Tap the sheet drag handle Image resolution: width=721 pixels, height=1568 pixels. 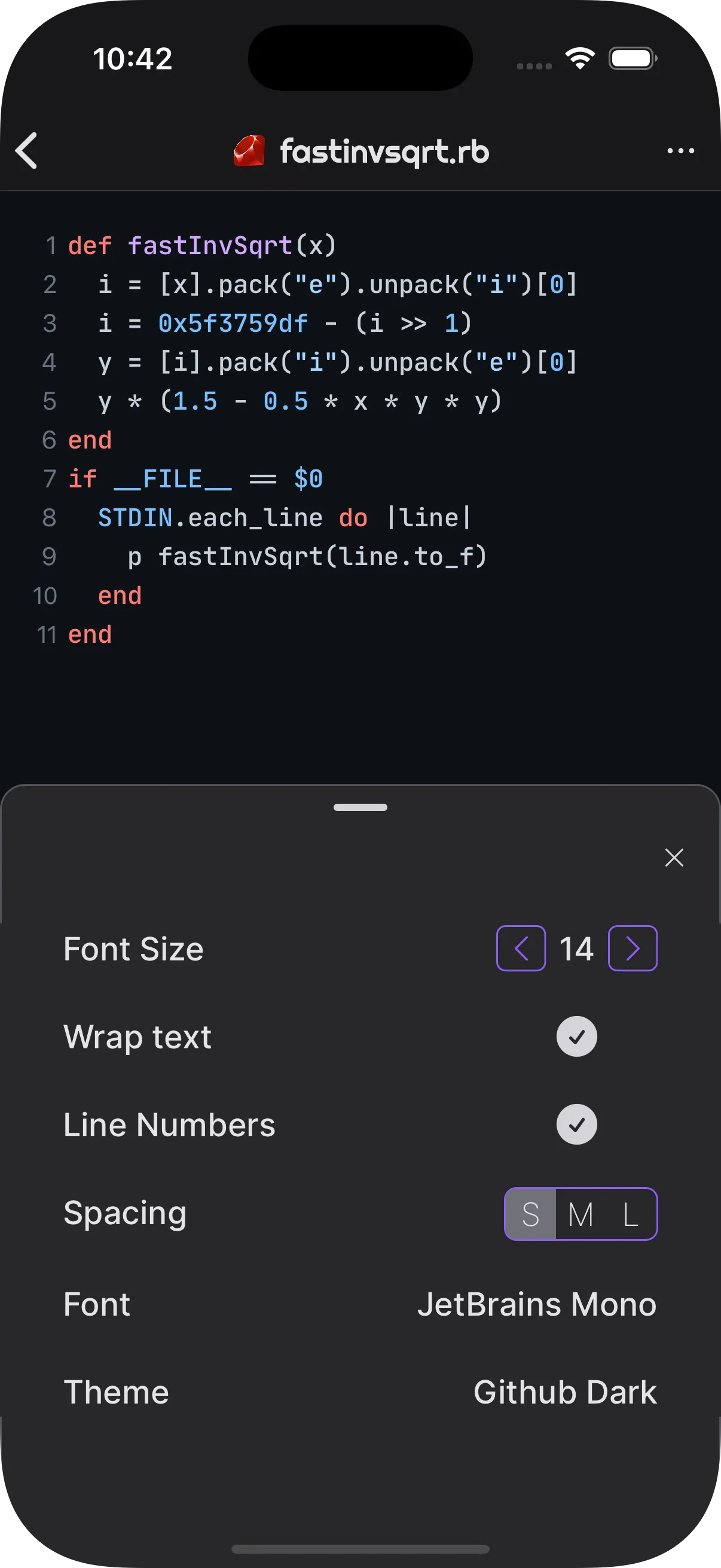360,807
